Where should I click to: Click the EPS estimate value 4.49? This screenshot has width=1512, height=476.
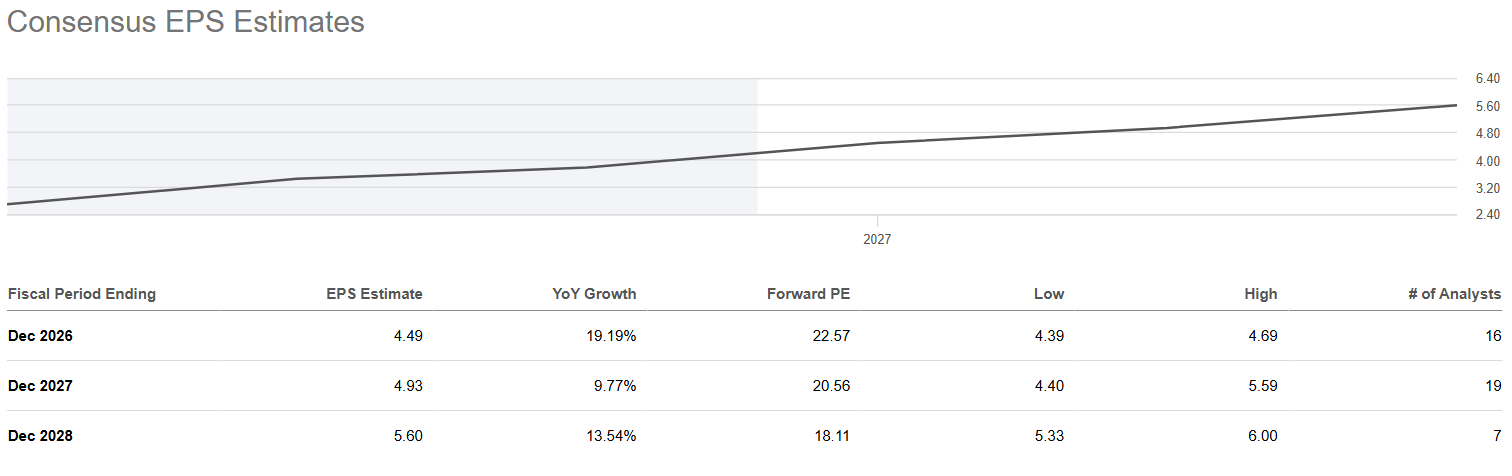408,336
